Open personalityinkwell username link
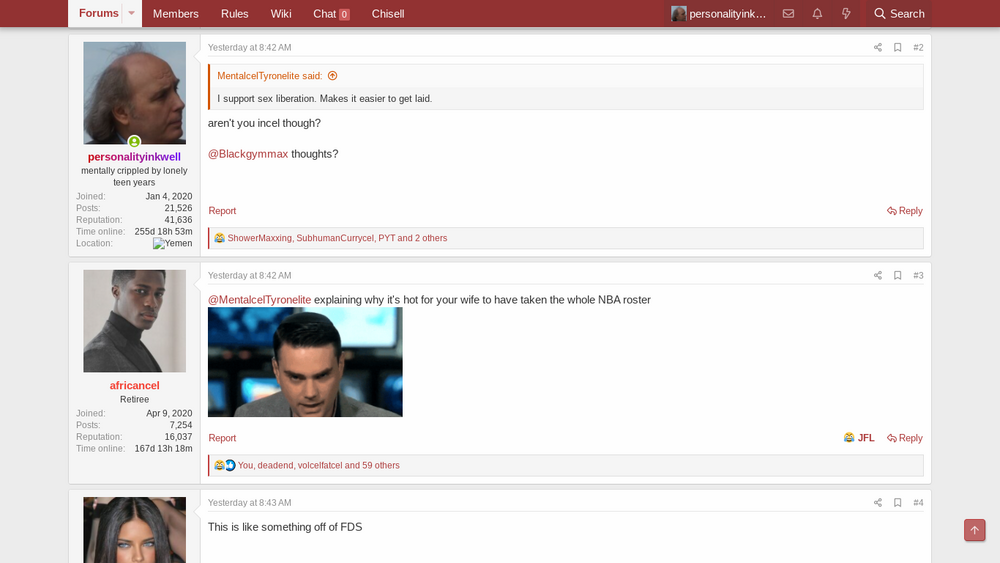 coord(134,157)
